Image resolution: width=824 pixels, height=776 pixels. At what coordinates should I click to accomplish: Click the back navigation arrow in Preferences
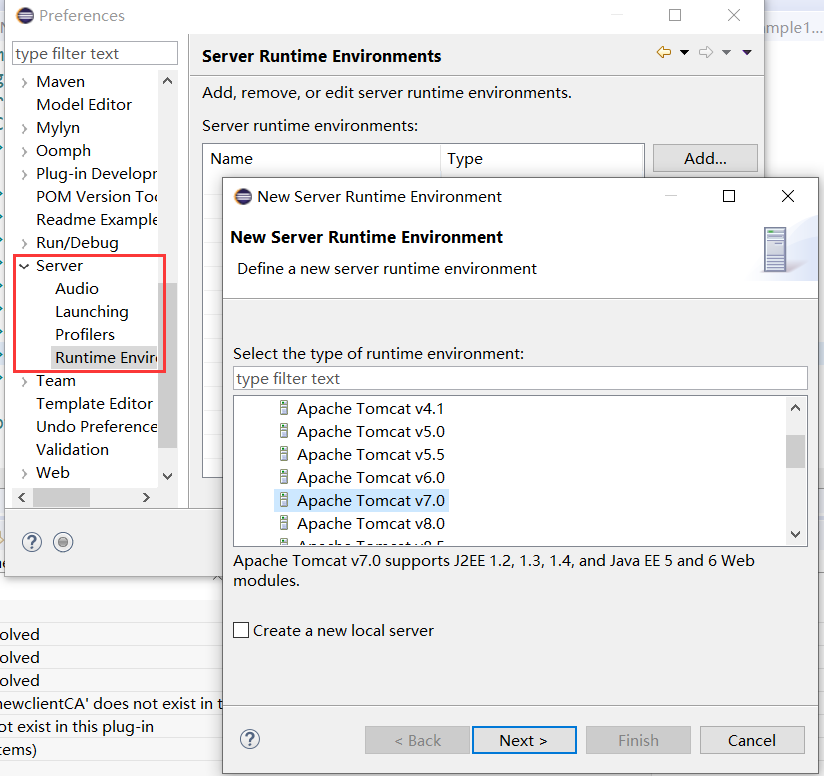pyautogui.click(x=664, y=53)
